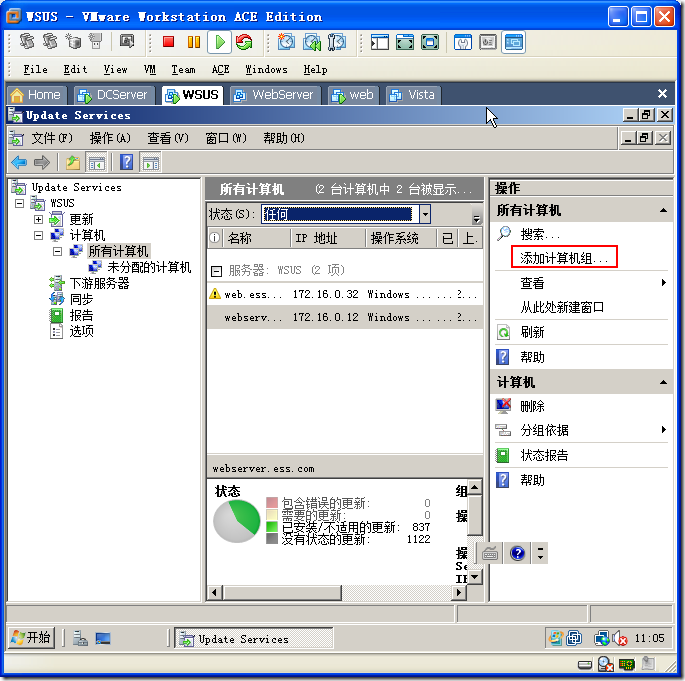Select the webserv computer row 172.16.0.12
The height and width of the screenshot is (681, 685).
(345, 317)
